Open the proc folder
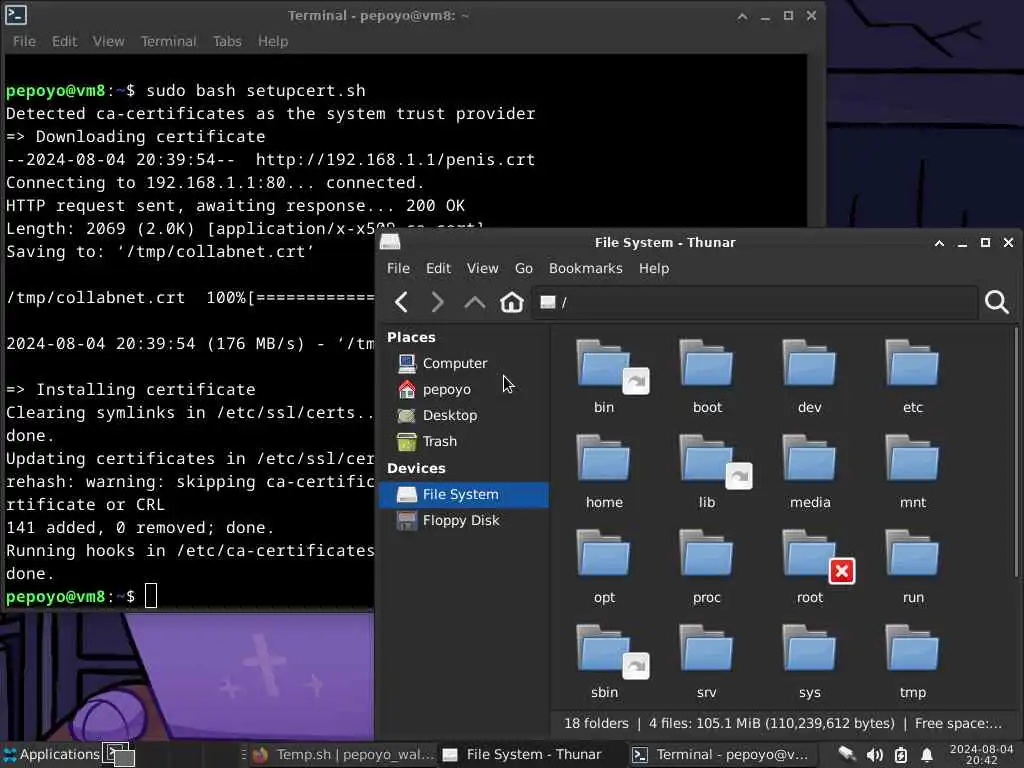Screen dimensions: 1024x768 (707, 566)
